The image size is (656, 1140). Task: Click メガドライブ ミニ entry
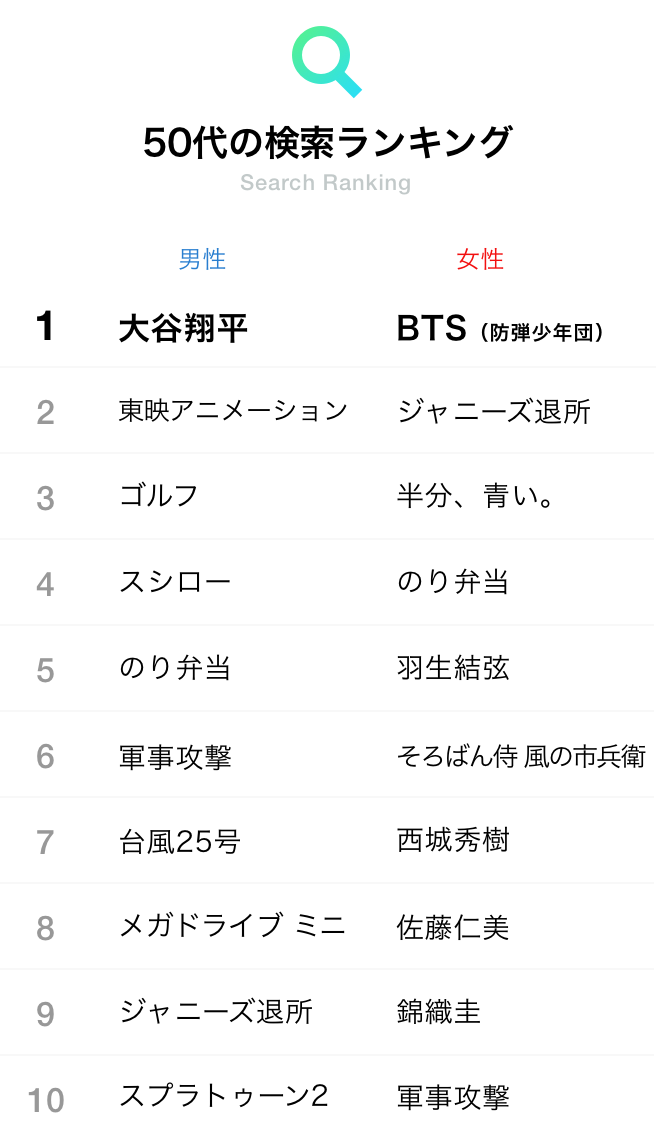pos(232,926)
